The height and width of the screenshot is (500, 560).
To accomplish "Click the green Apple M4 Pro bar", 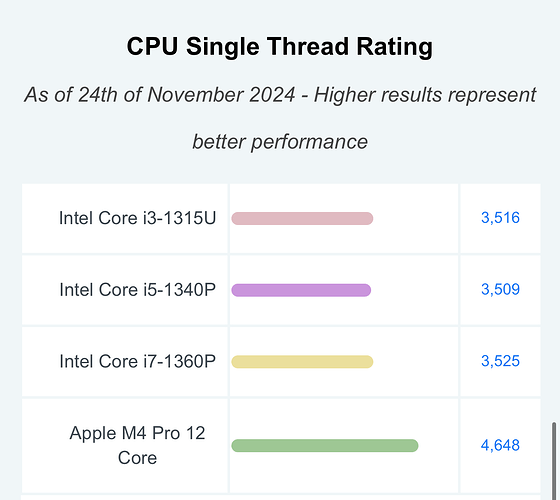I will pos(325,445).
